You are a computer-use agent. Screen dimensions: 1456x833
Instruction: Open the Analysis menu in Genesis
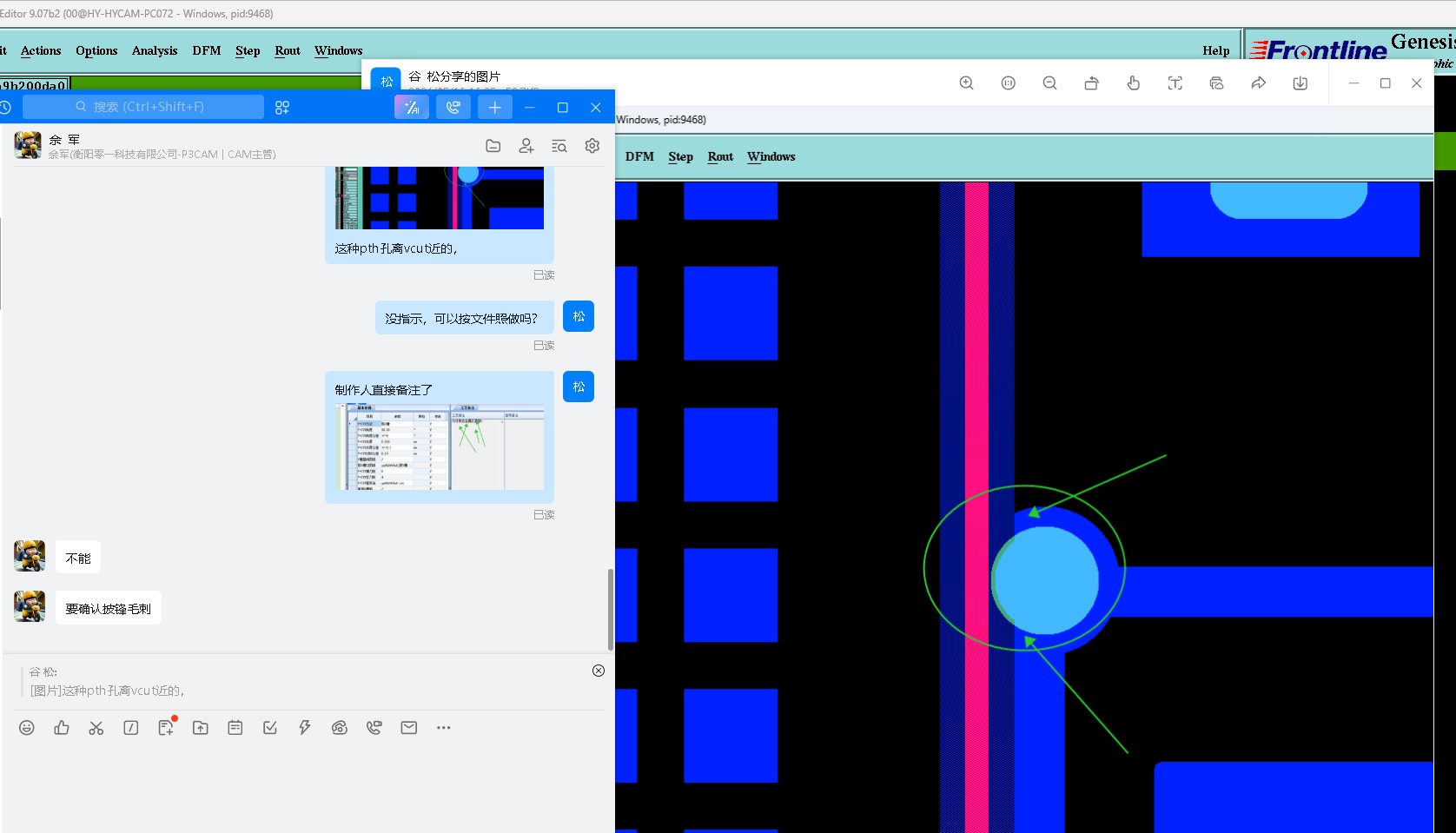pos(155,50)
